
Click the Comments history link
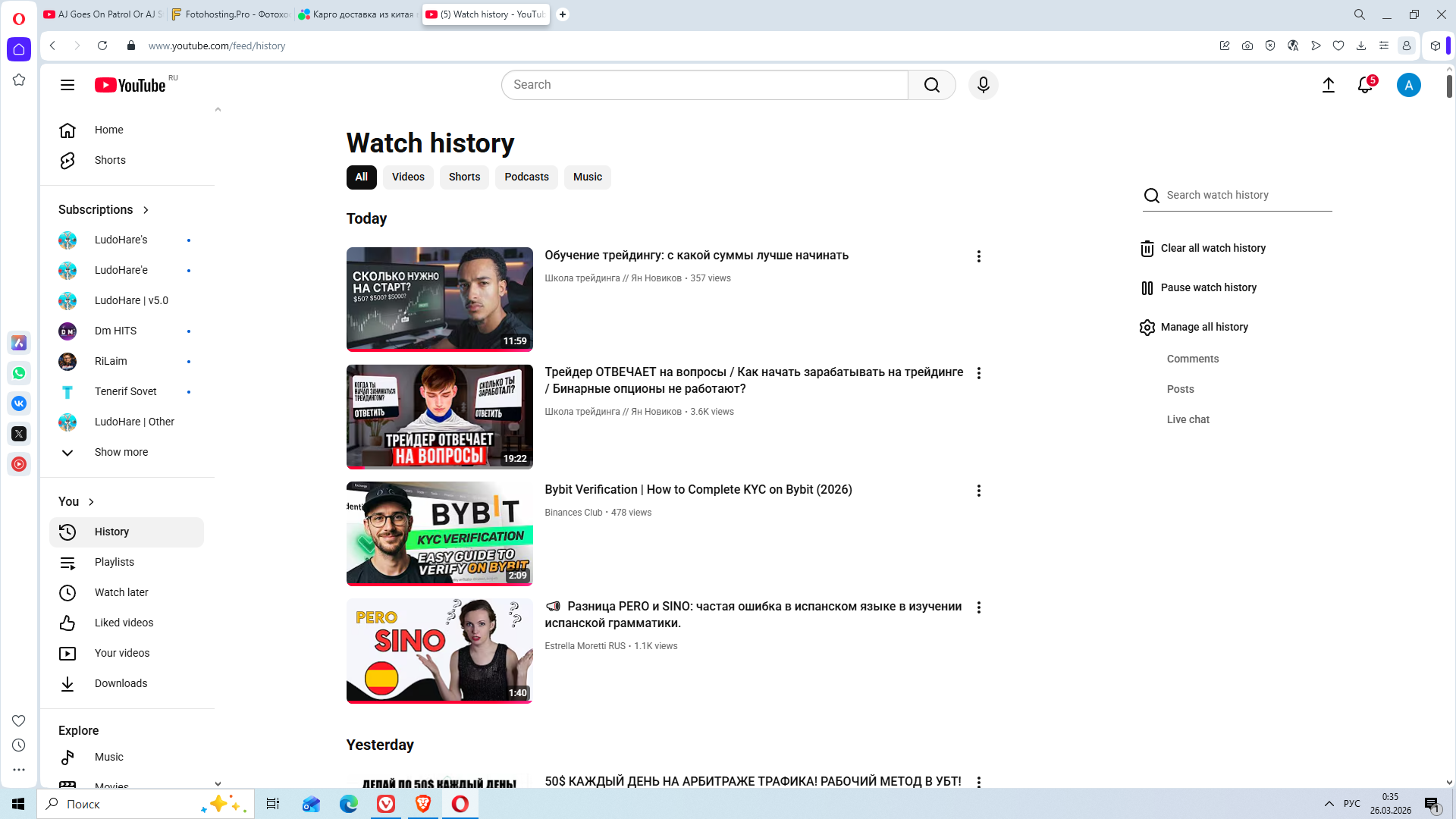click(x=1192, y=359)
